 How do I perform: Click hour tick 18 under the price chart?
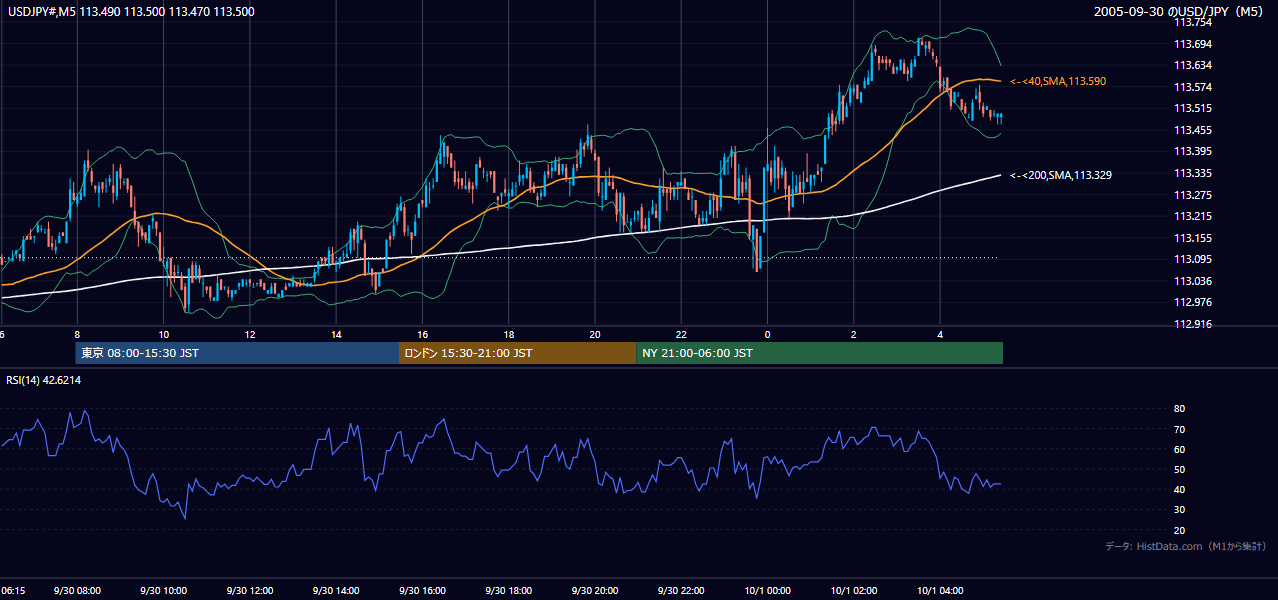[509, 334]
